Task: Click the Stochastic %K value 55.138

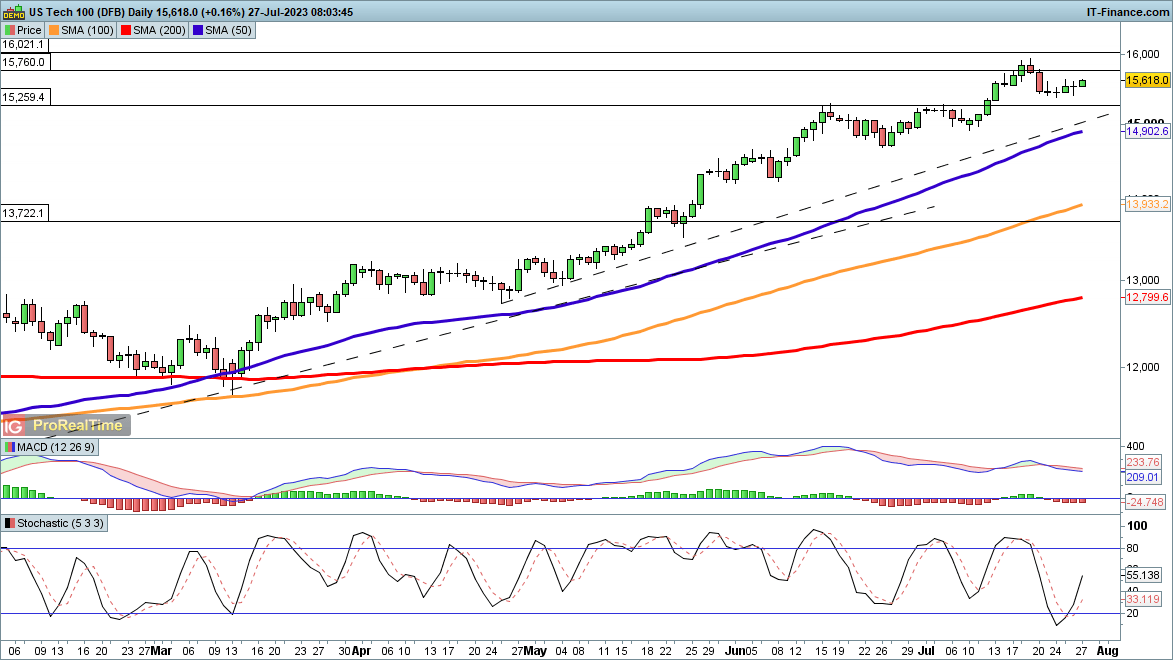Action: 1143,575
